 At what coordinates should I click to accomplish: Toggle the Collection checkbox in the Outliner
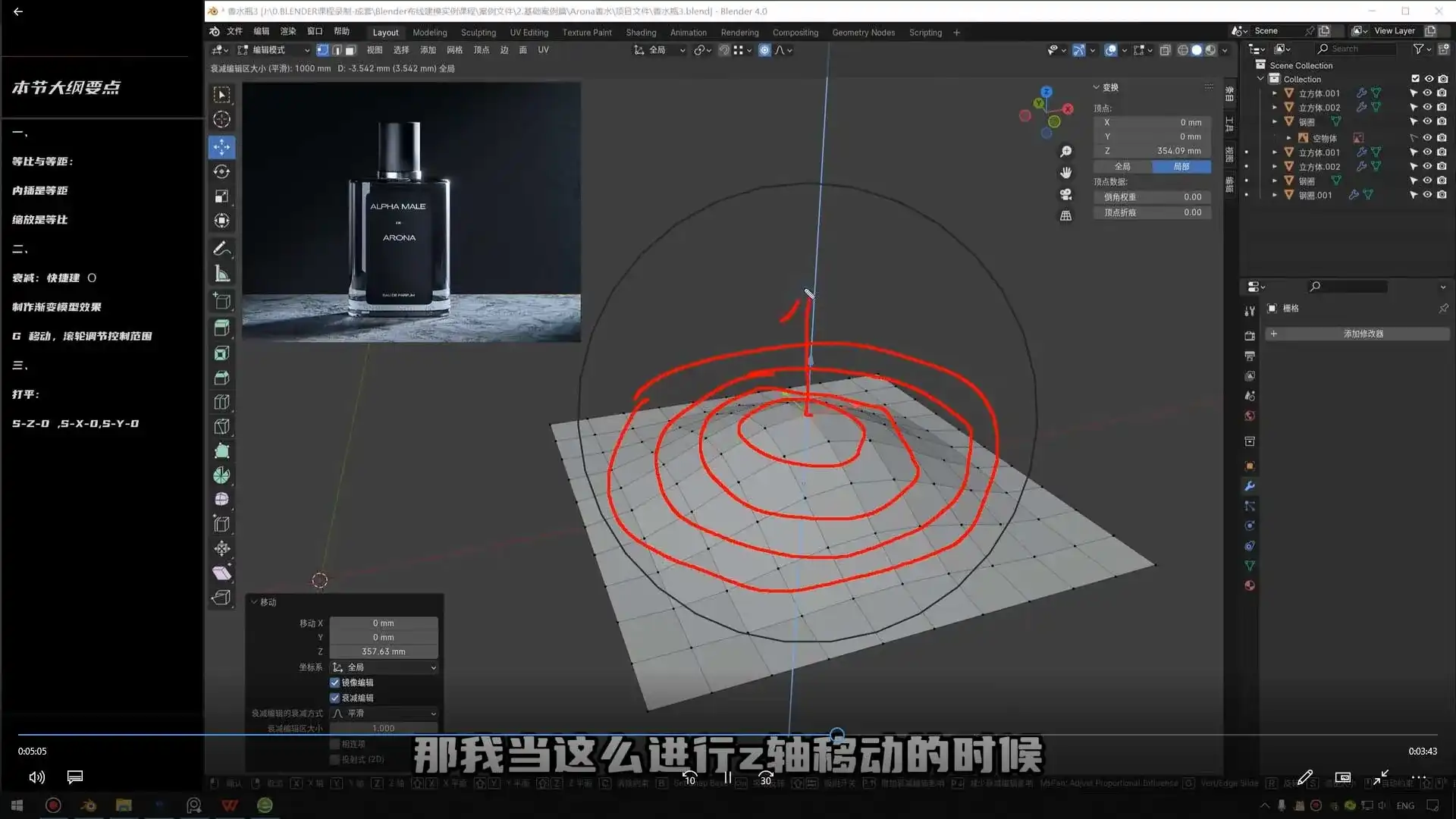click(x=1415, y=78)
